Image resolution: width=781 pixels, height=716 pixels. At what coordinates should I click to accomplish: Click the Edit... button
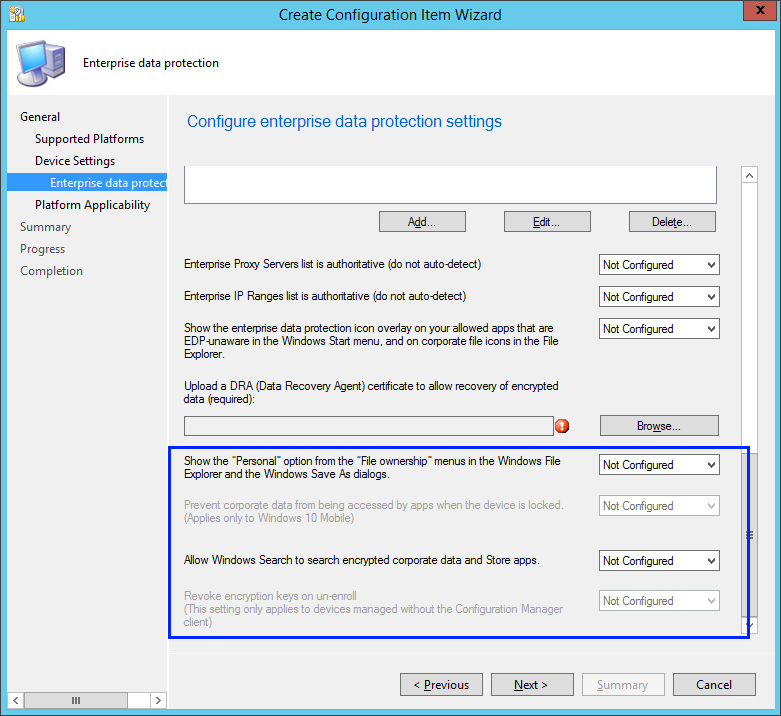[x=547, y=222]
